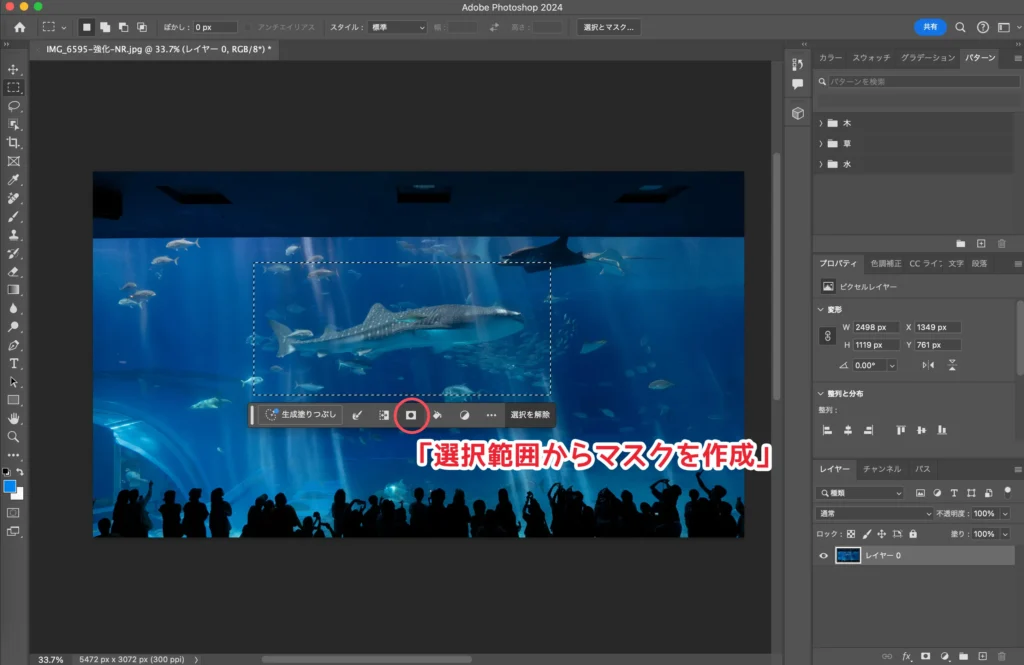Expand the 木 pattern folder
Viewport: 1024px width, 665px height.
pos(821,123)
